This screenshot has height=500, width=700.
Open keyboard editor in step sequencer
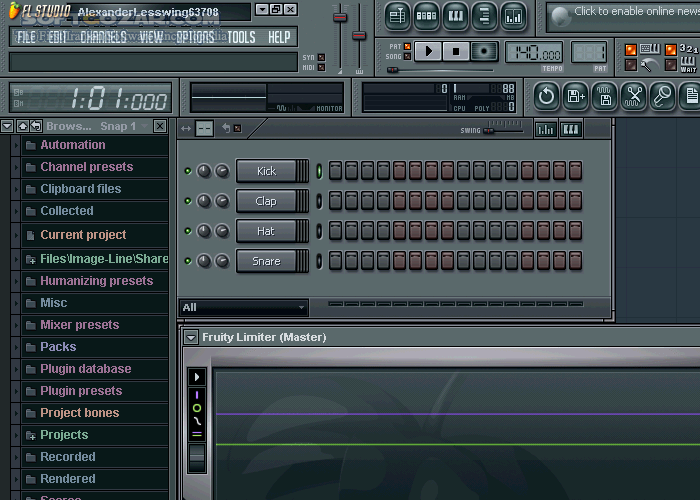click(571, 130)
